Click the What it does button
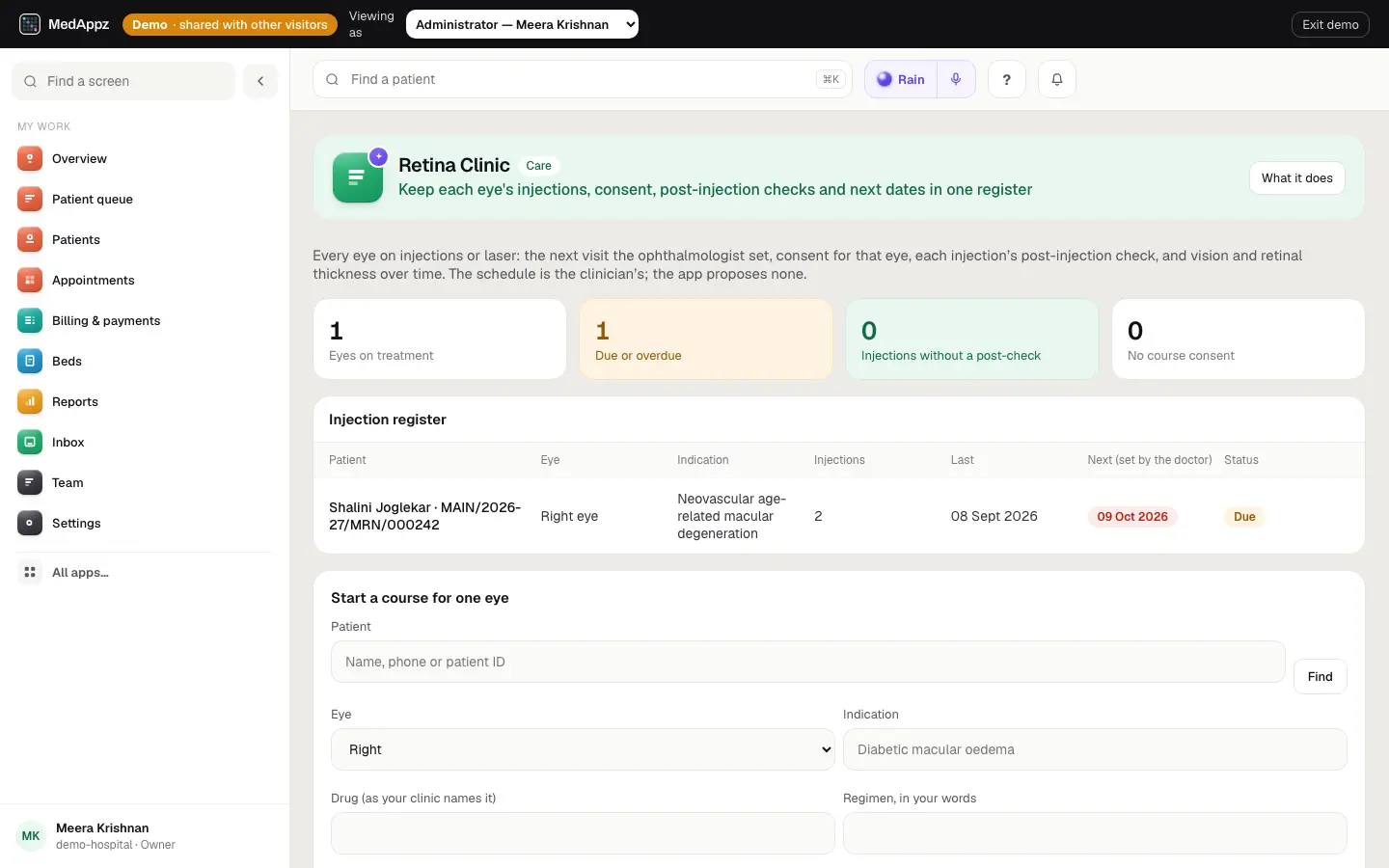This screenshot has height=868, width=1389. (1297, 177)
